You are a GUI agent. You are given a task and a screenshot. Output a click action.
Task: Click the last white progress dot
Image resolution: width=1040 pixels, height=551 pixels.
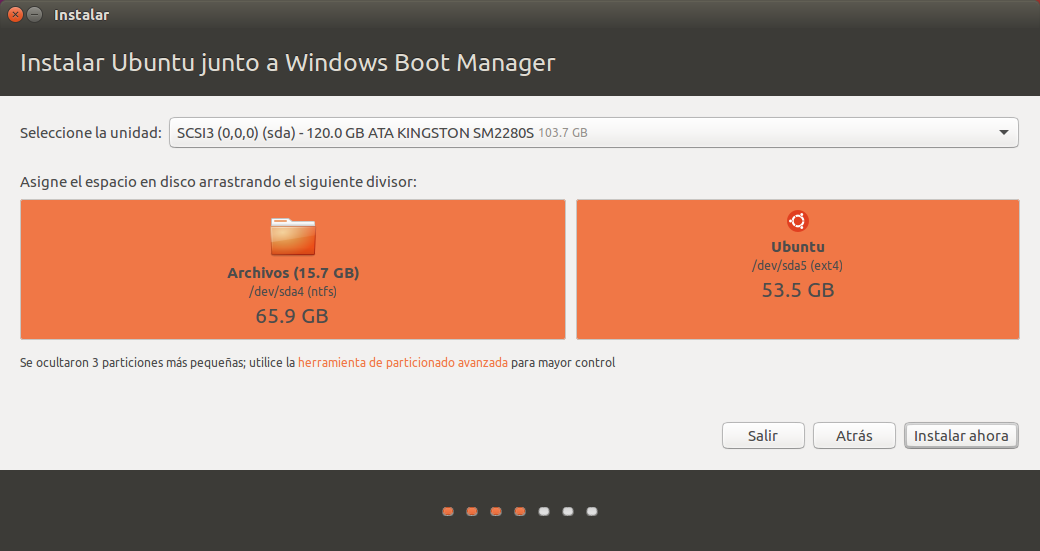[x=592, y=512]
